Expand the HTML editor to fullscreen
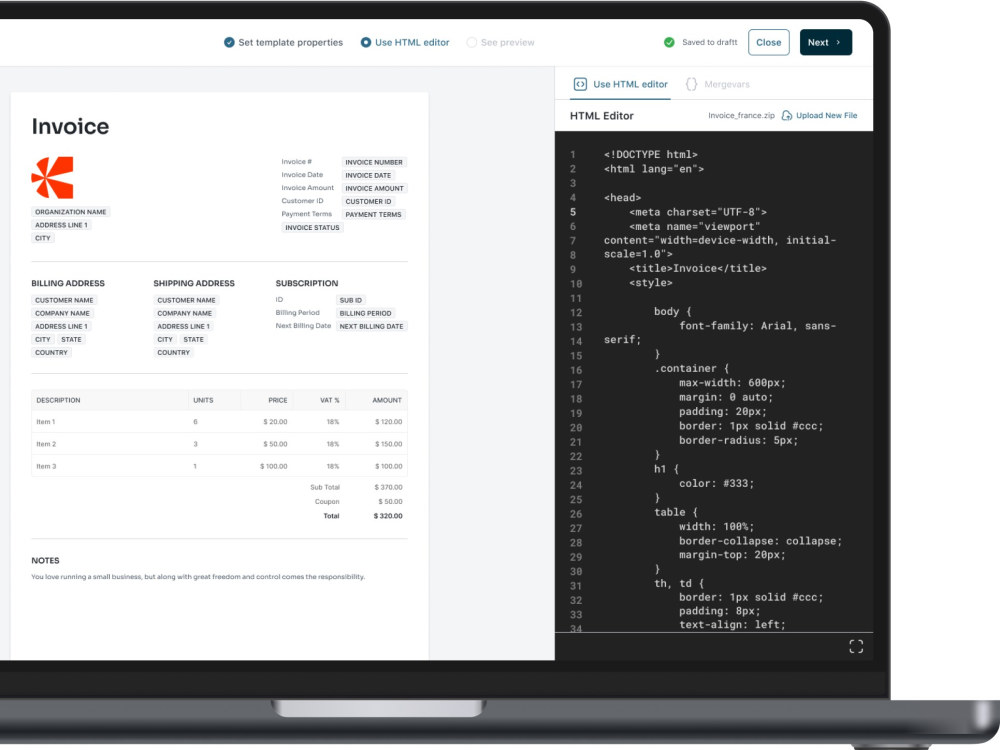 click(x=857, y=647)
